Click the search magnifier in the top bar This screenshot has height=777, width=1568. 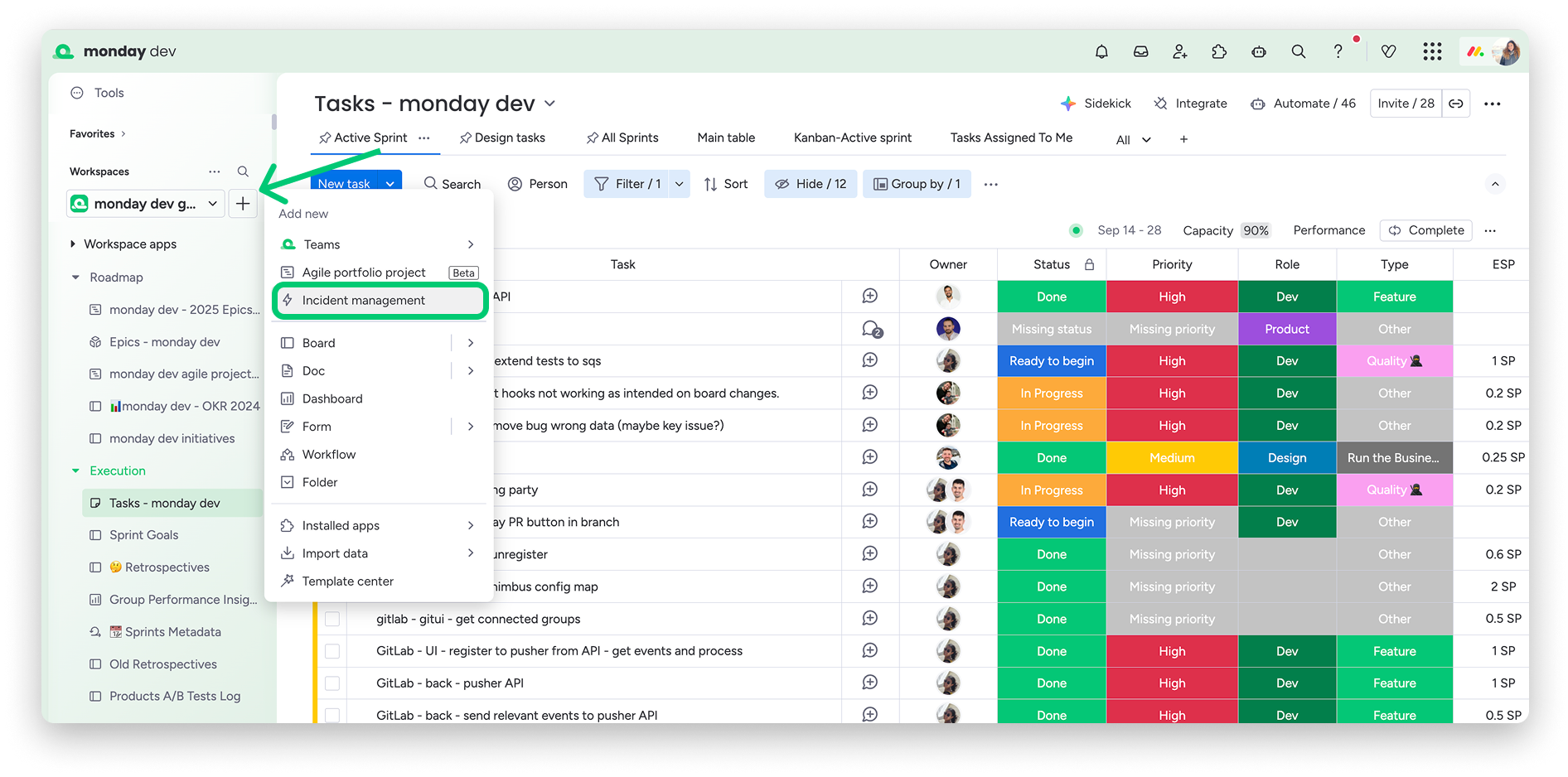(x=1299, y=51)
